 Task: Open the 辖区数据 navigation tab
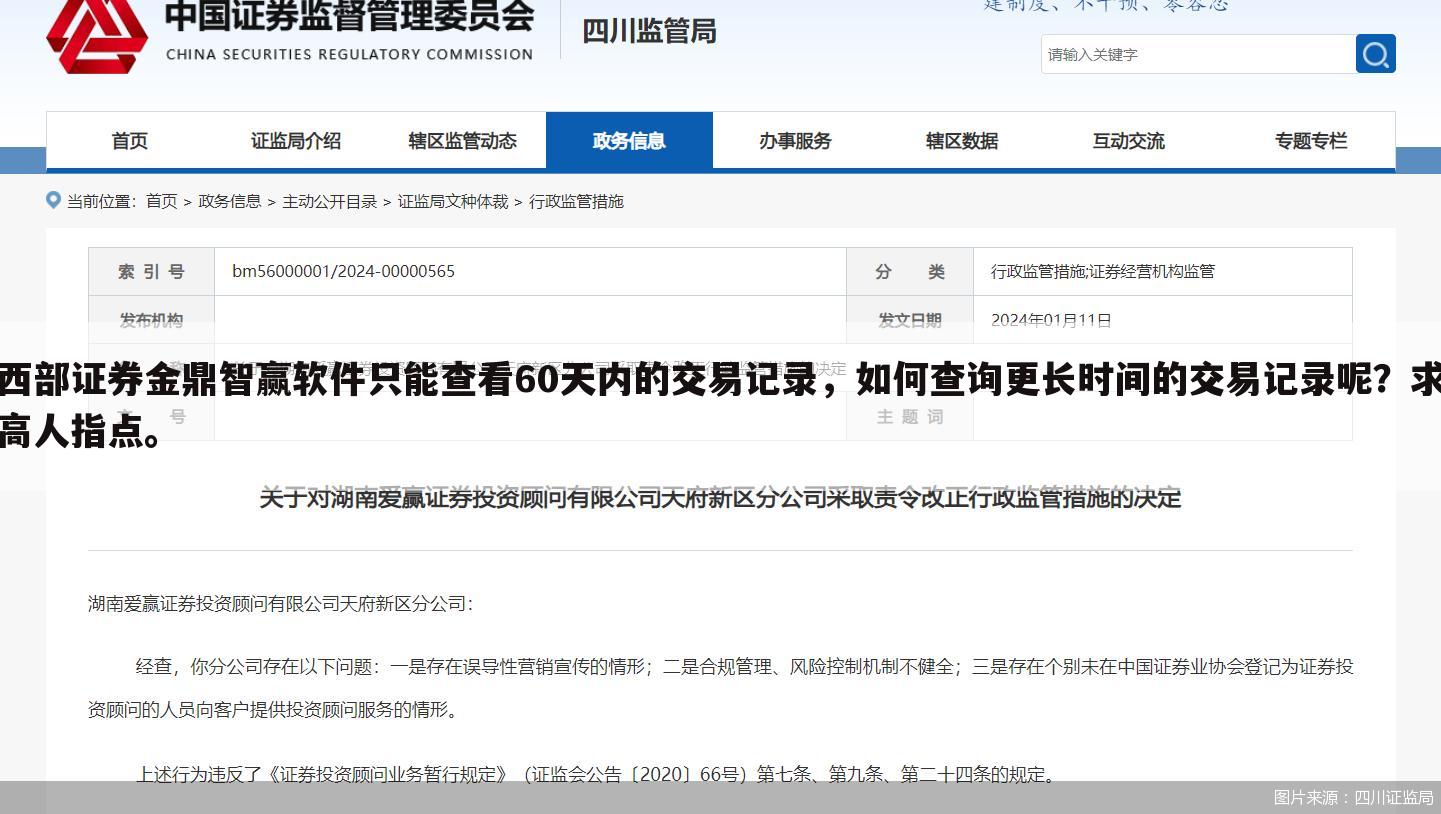pos(962,141)
